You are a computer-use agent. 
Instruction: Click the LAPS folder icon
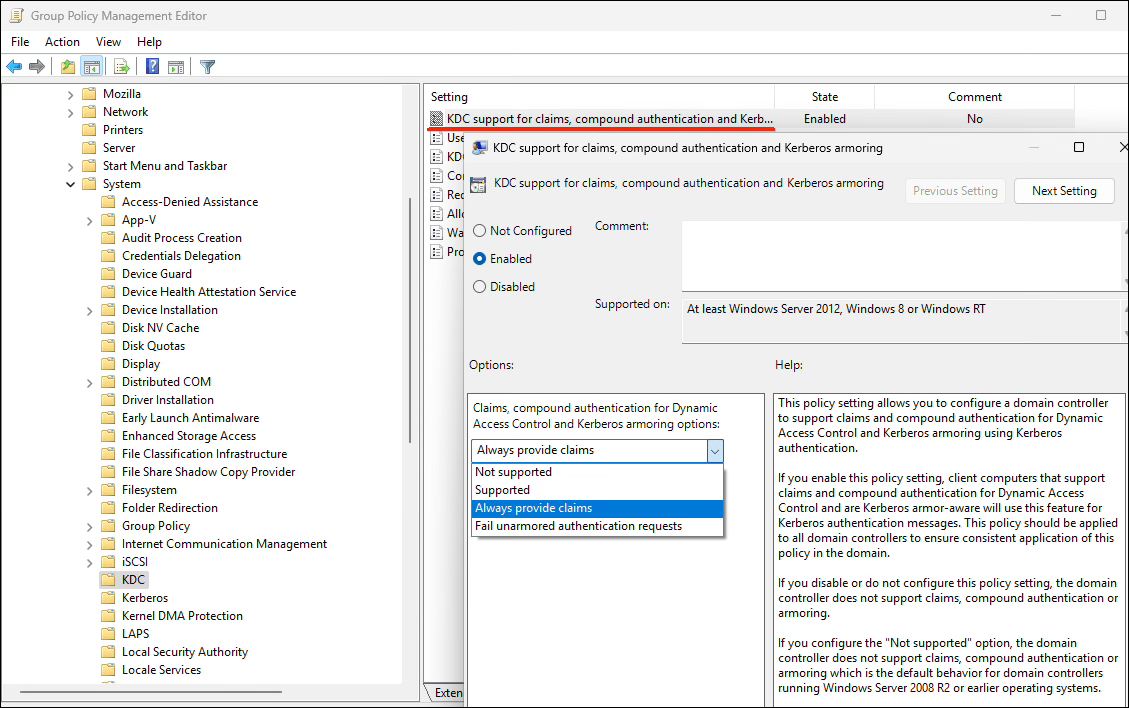pos(108,634)
